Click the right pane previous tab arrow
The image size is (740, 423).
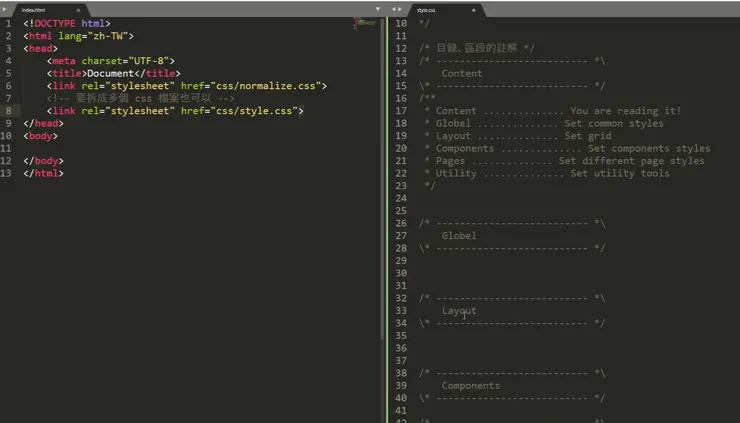[x=392, y=9]
